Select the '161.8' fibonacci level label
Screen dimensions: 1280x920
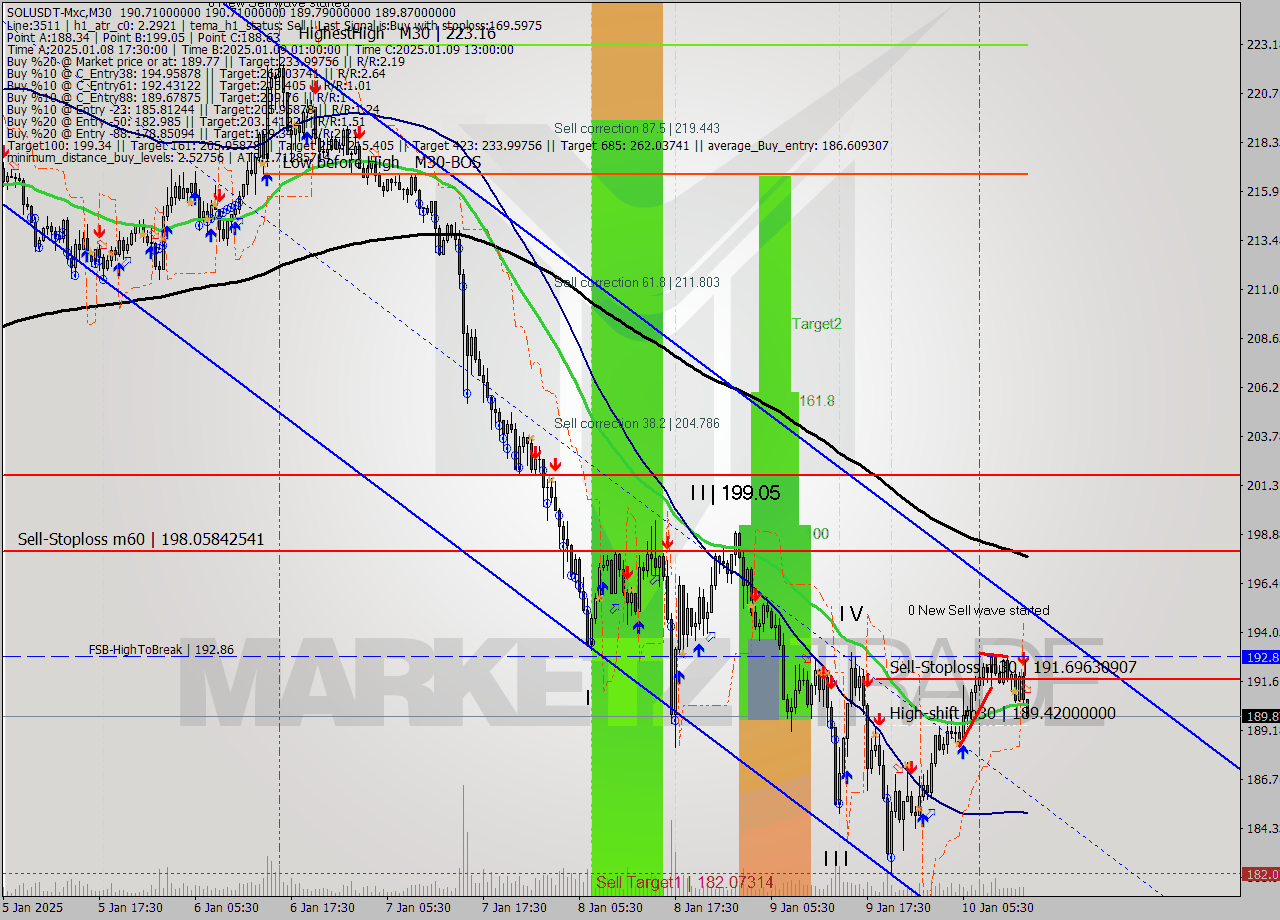(x=816, y=400)
